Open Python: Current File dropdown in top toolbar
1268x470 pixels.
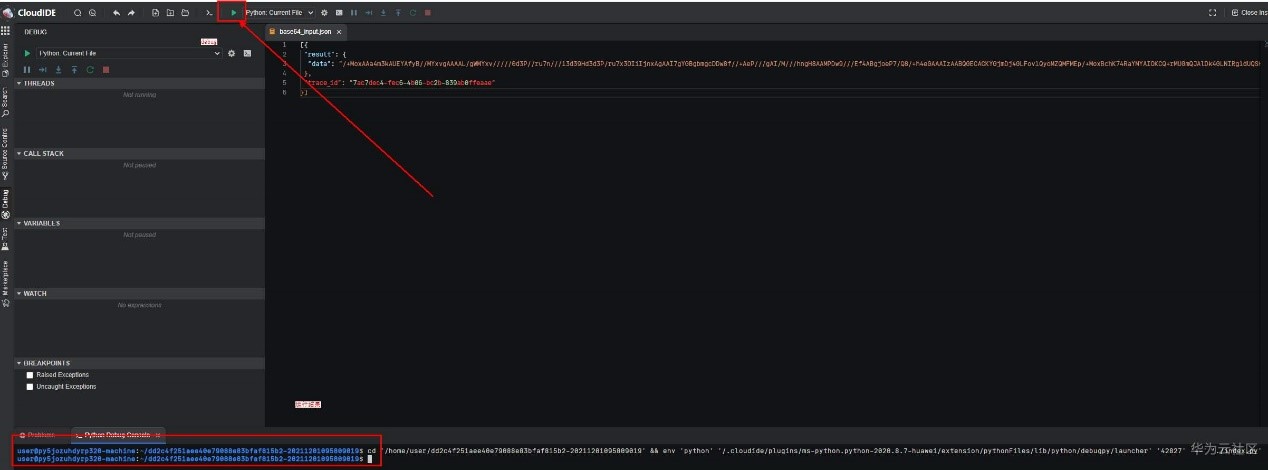280,13
